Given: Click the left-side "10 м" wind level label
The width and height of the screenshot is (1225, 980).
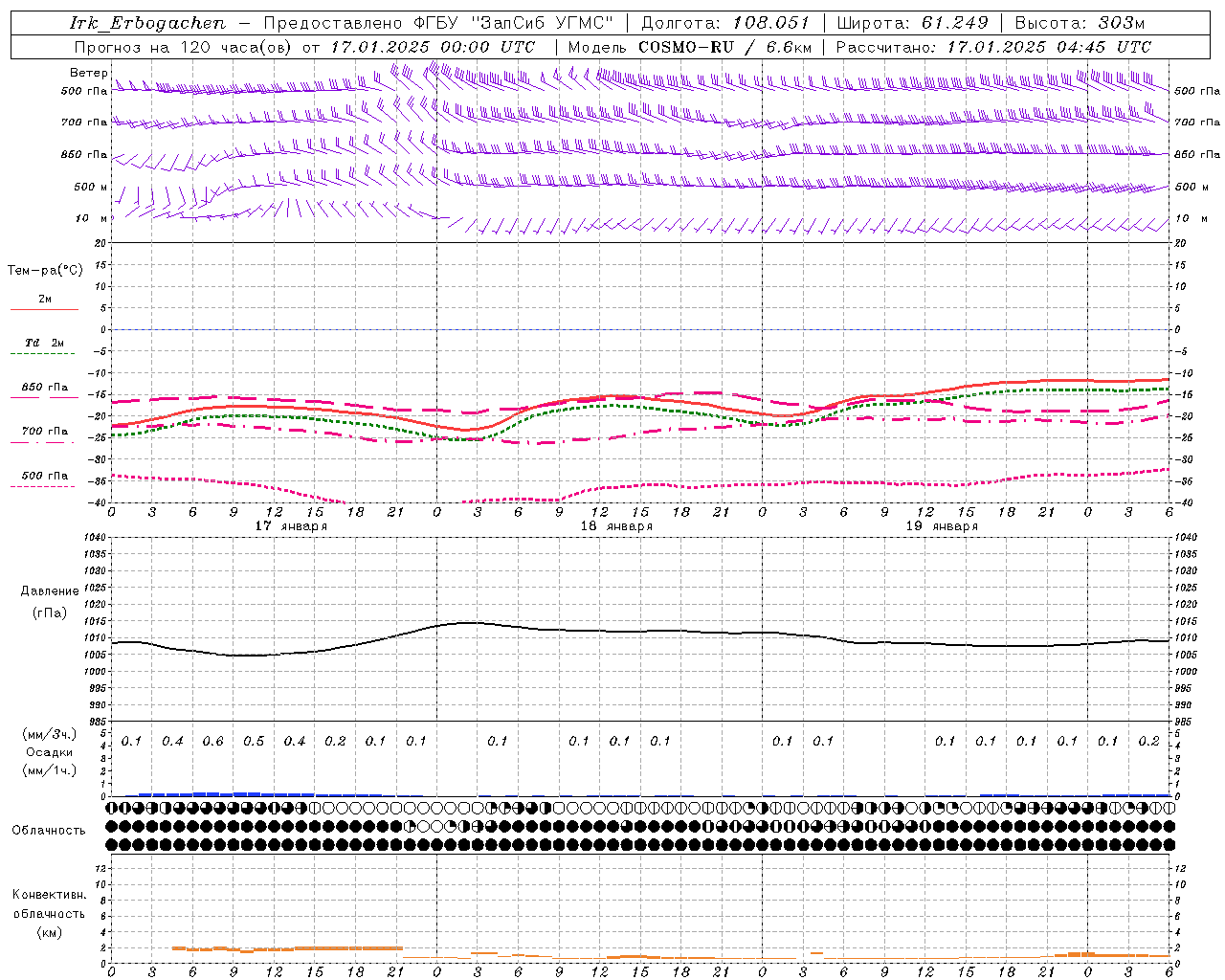Looking at the screenshot, I should pos(92,219).
